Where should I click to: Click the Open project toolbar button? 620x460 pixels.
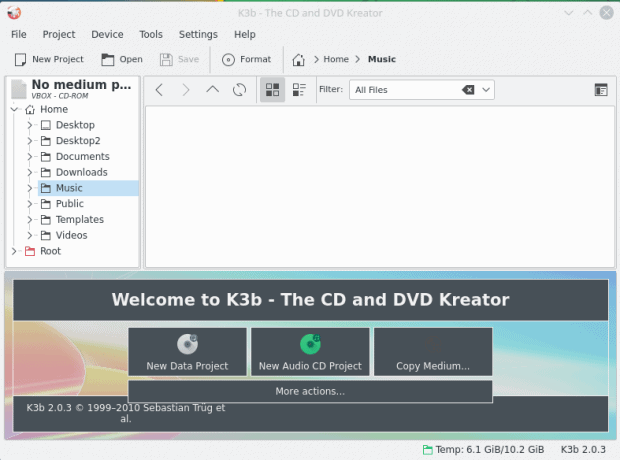(121, 59)
